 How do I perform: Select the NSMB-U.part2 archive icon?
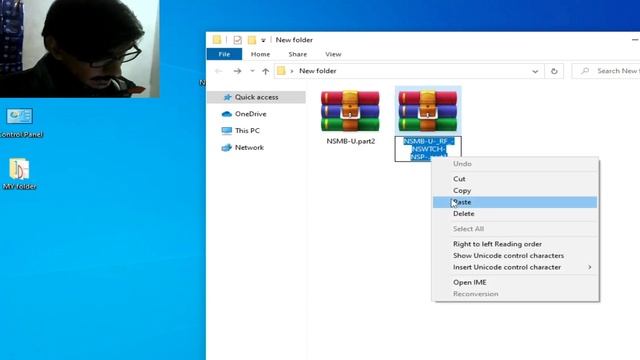click(350, 111)
